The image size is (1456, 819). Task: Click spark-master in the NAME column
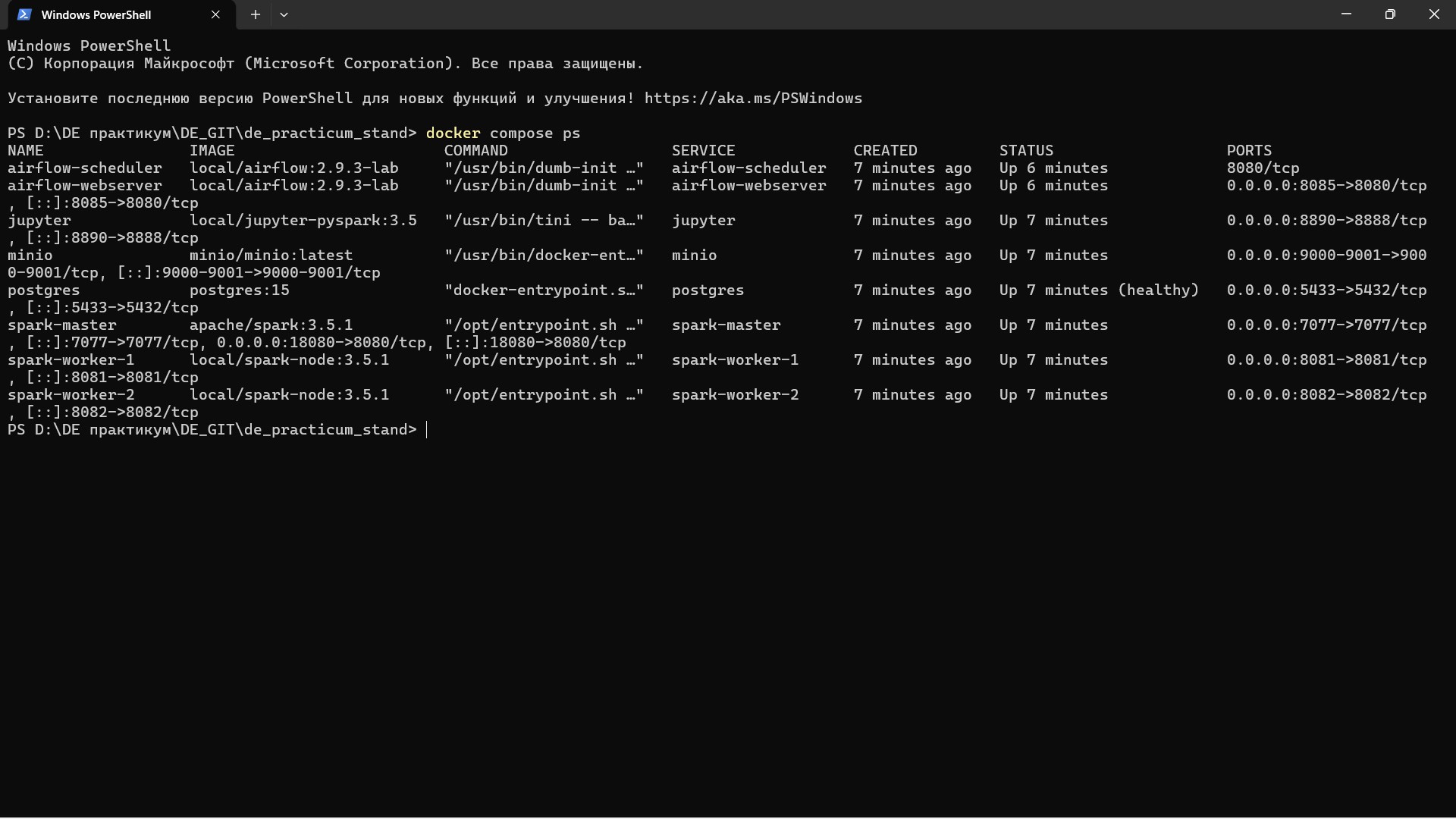[62, 325]
